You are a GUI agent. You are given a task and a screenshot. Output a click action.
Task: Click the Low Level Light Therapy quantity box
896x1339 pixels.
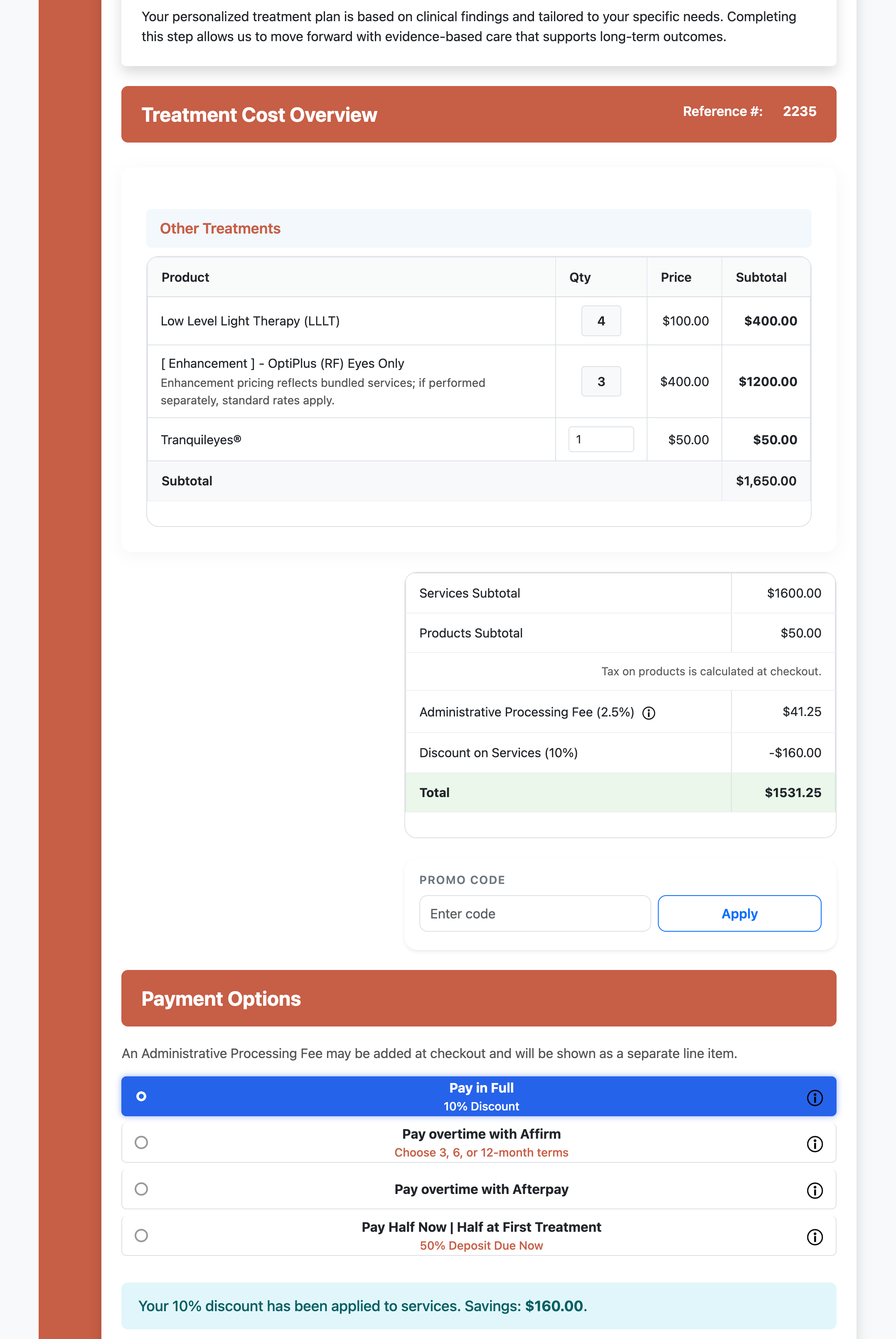[601, 321]
